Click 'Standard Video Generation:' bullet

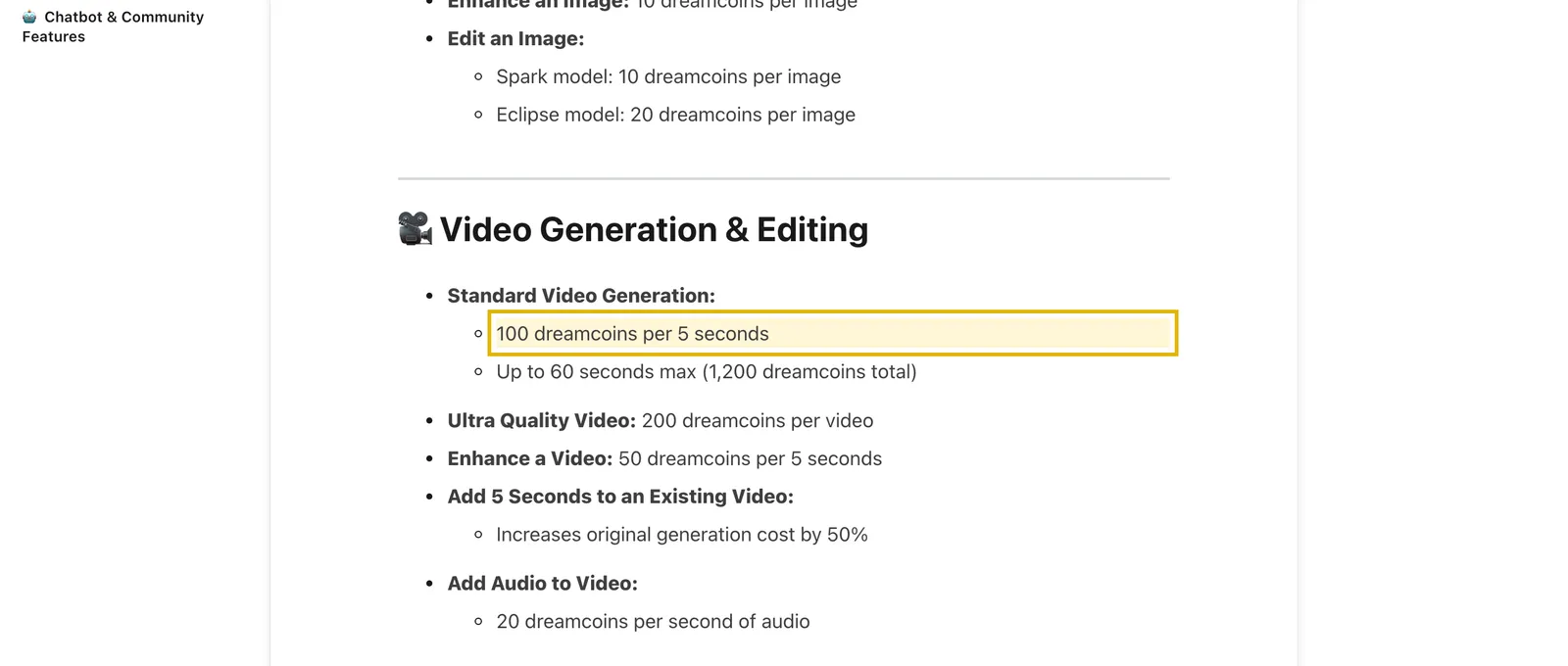coord(581,296)
